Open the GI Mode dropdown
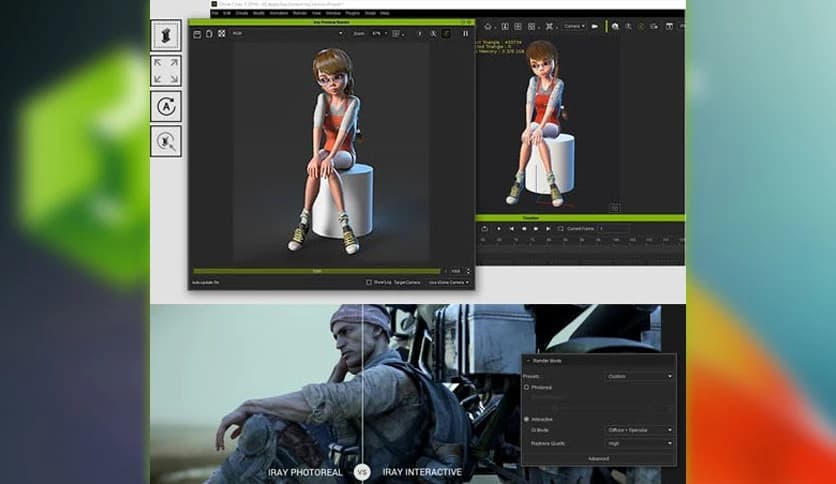836x484 pixels. (x=640, y=430)
